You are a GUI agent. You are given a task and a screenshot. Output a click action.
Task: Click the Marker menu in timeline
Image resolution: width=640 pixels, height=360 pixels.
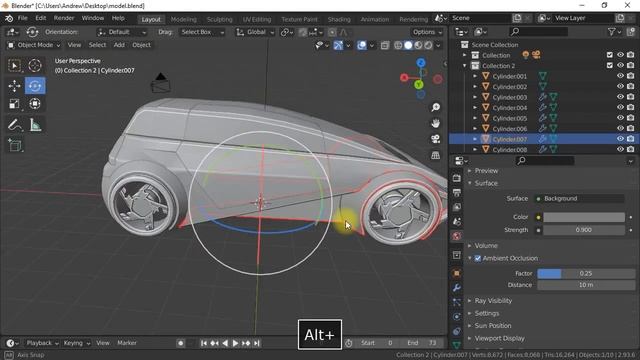coord(127,343)
